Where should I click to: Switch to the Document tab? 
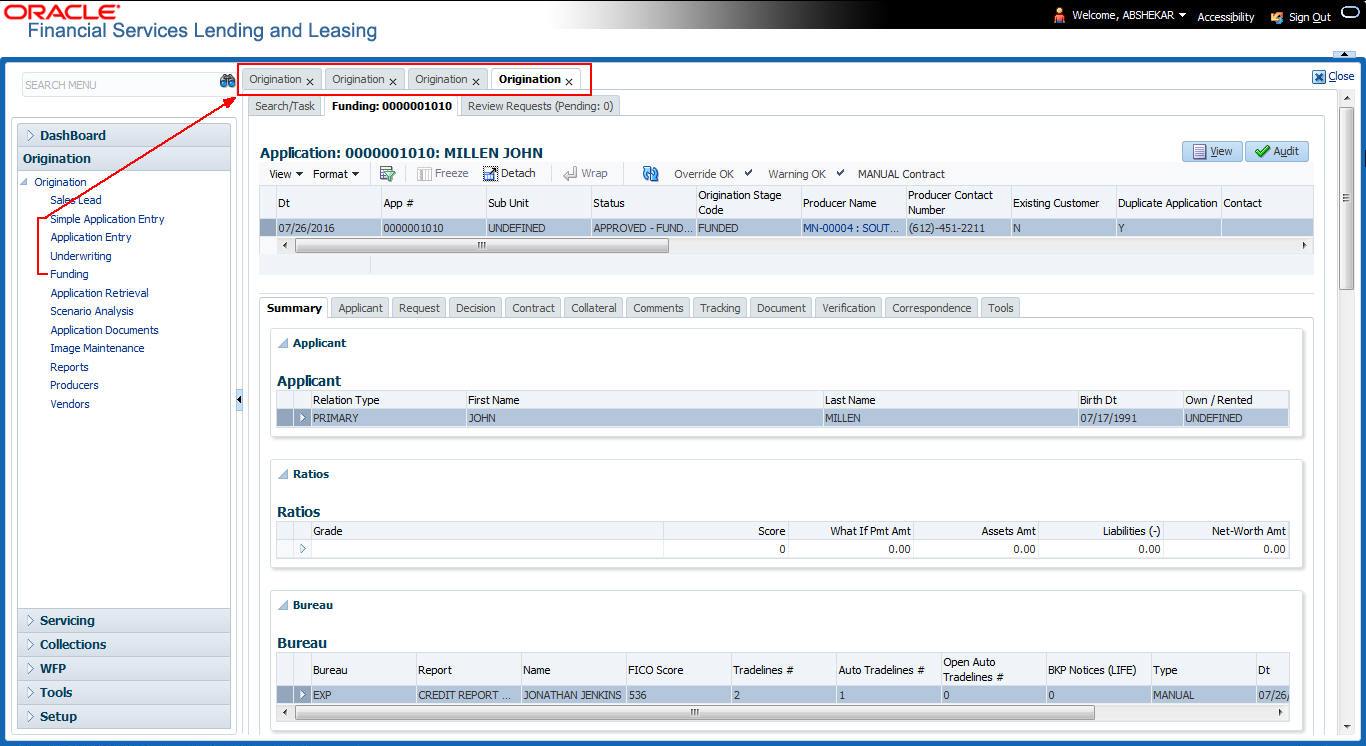coord(781,308)
